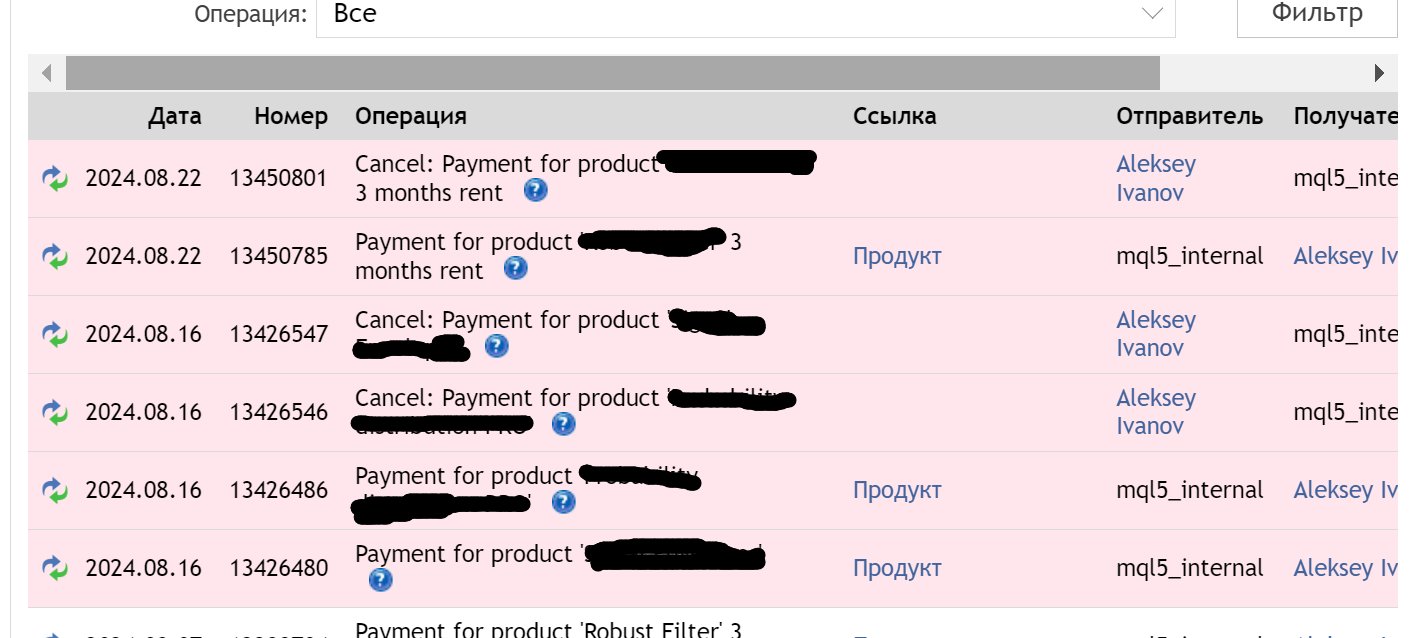Click refresh icon for transaction 13450785

[x=55, y=257]
